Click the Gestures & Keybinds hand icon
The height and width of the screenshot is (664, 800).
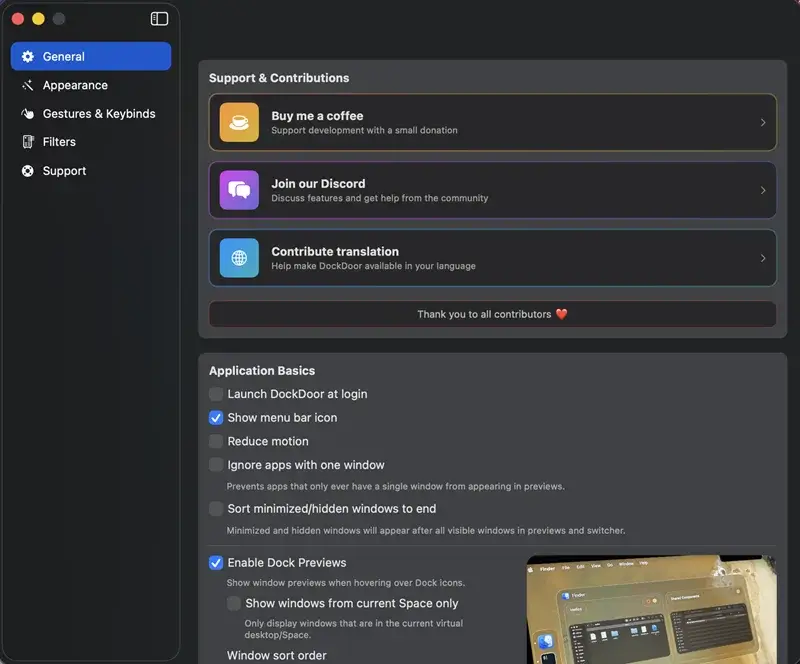click(28, 114)
